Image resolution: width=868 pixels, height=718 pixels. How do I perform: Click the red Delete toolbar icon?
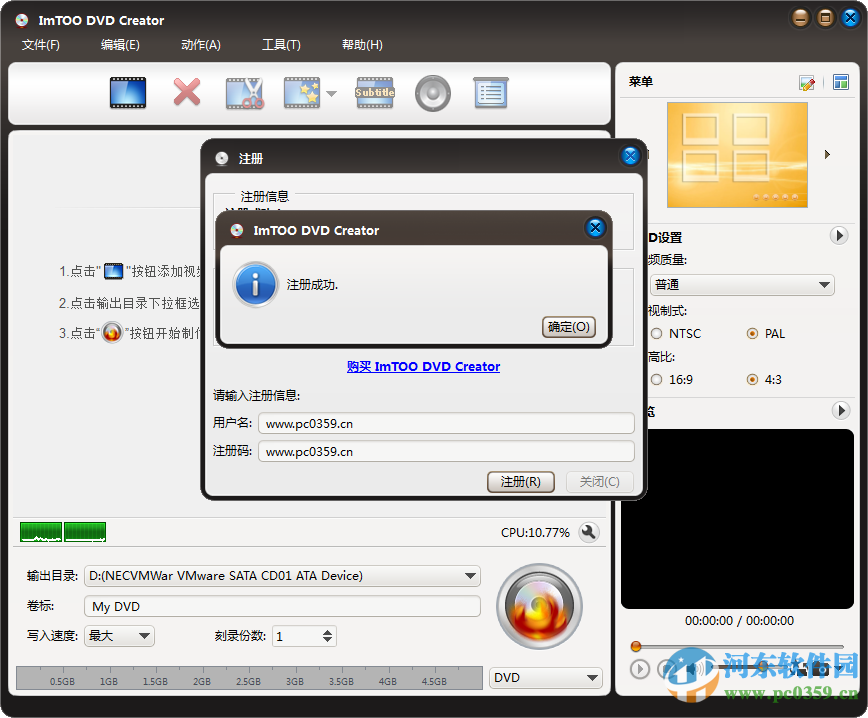[186, 92]
